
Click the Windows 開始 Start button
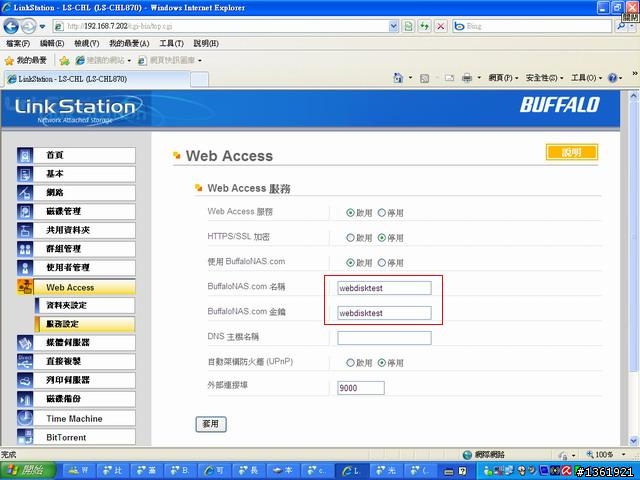[x=27, y=471]
